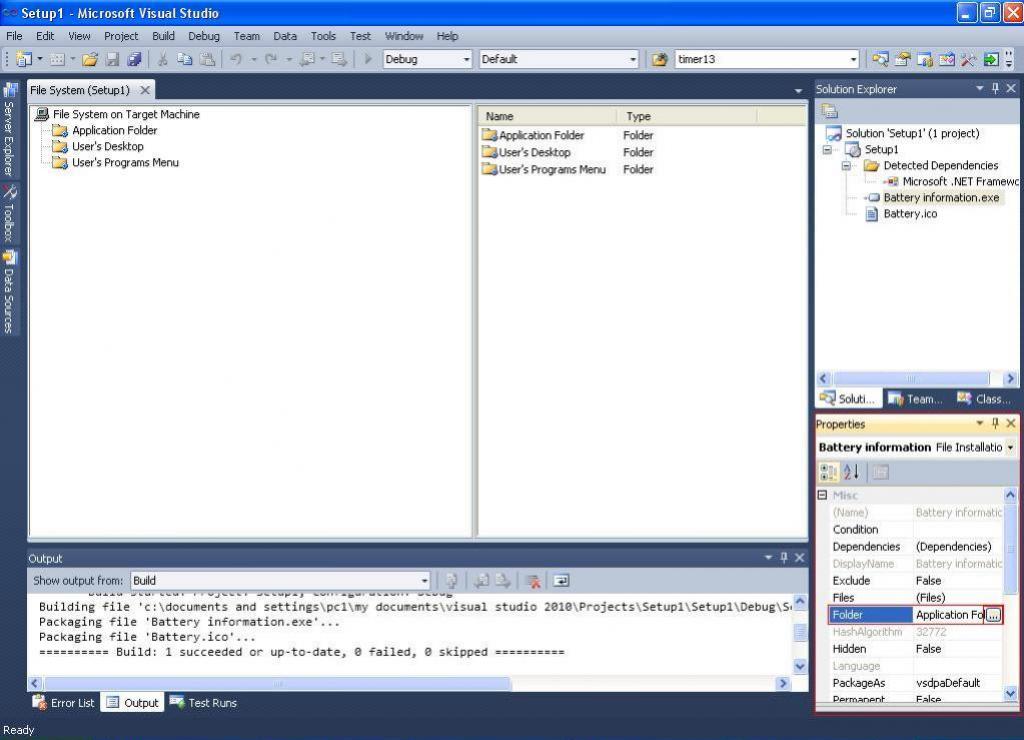This screenshot has height=740, width=1024.
Task: Open the Help menu
Action: [447, 36]
